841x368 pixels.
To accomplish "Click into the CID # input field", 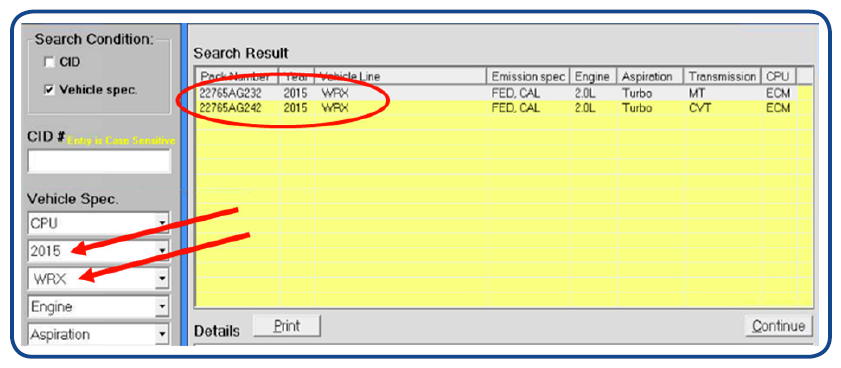I will click(x=99, y=161).
